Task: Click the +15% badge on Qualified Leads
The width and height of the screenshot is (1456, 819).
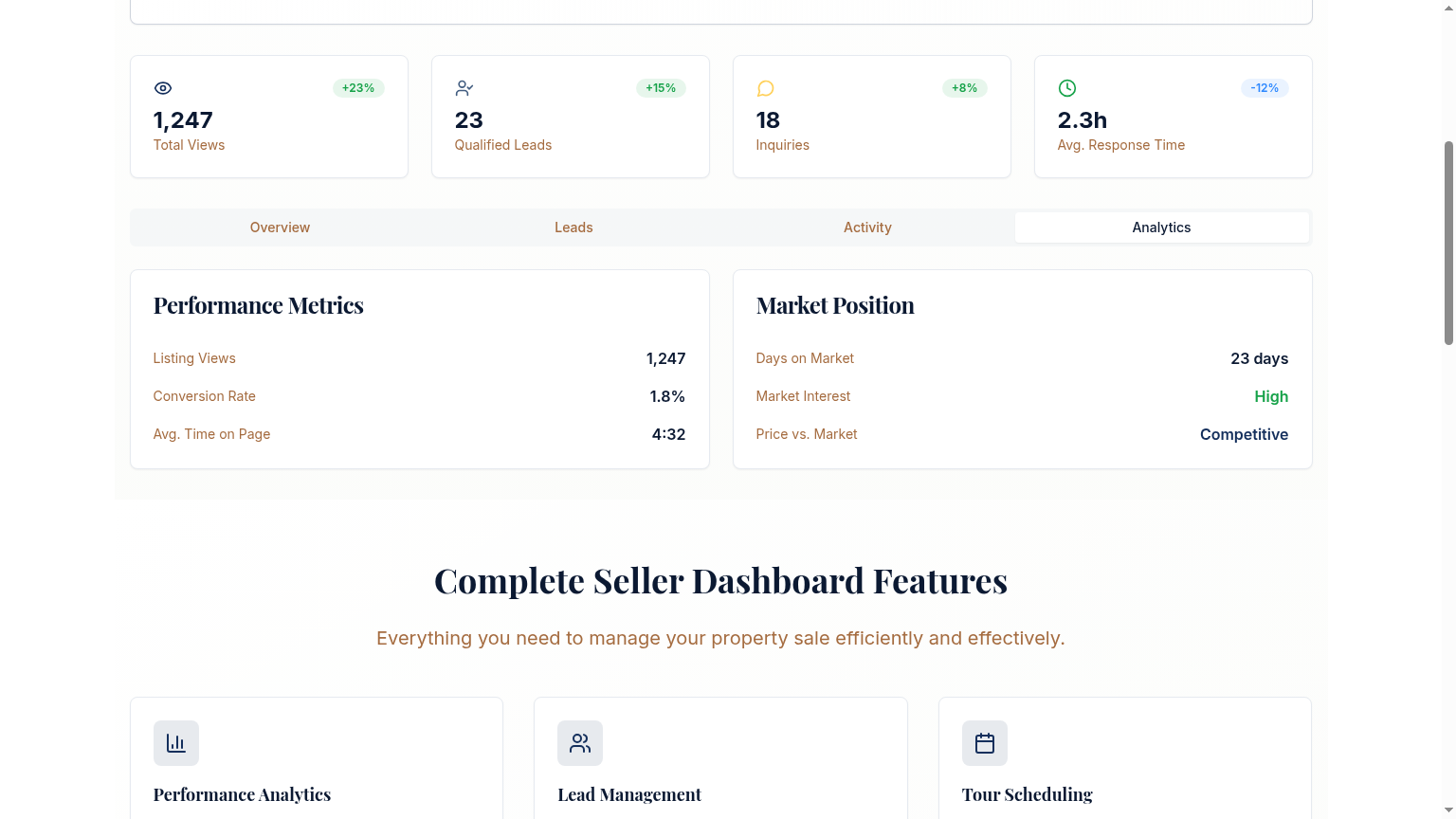Action: click(x=661, y=88)
